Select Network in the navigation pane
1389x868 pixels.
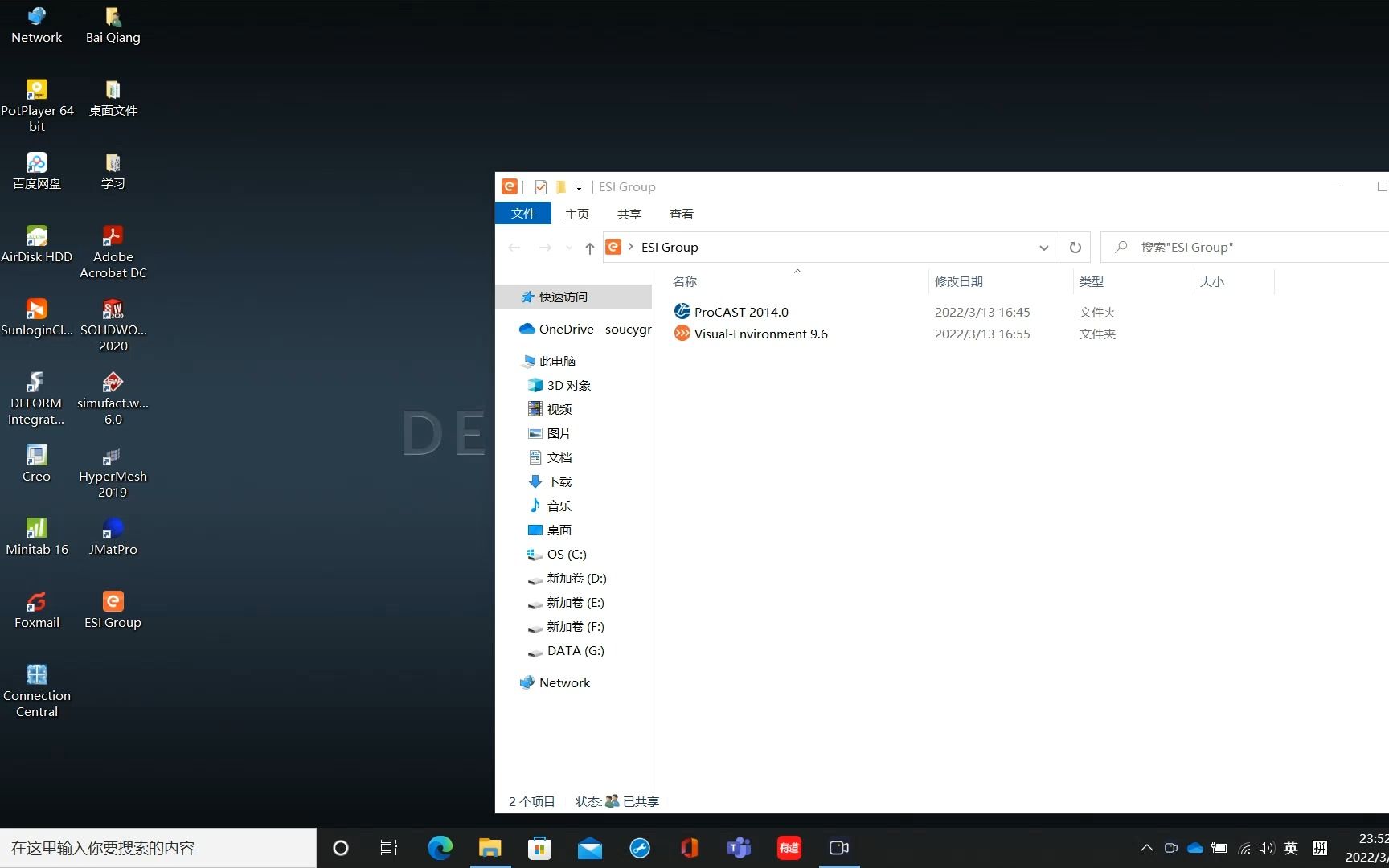pyautogui.click(x=555, y=682)
